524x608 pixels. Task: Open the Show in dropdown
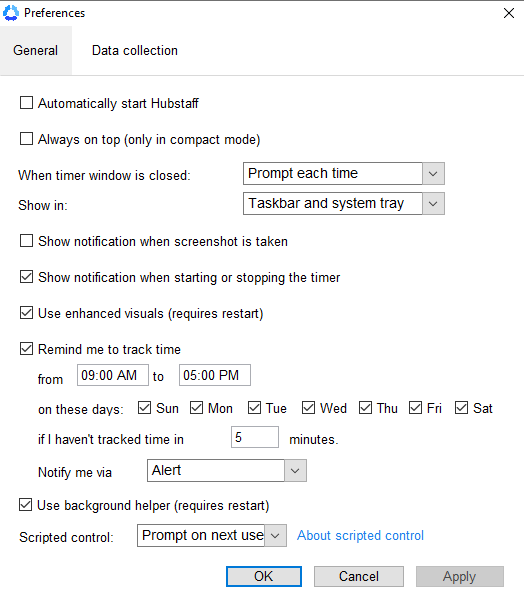tap(344, 204)
